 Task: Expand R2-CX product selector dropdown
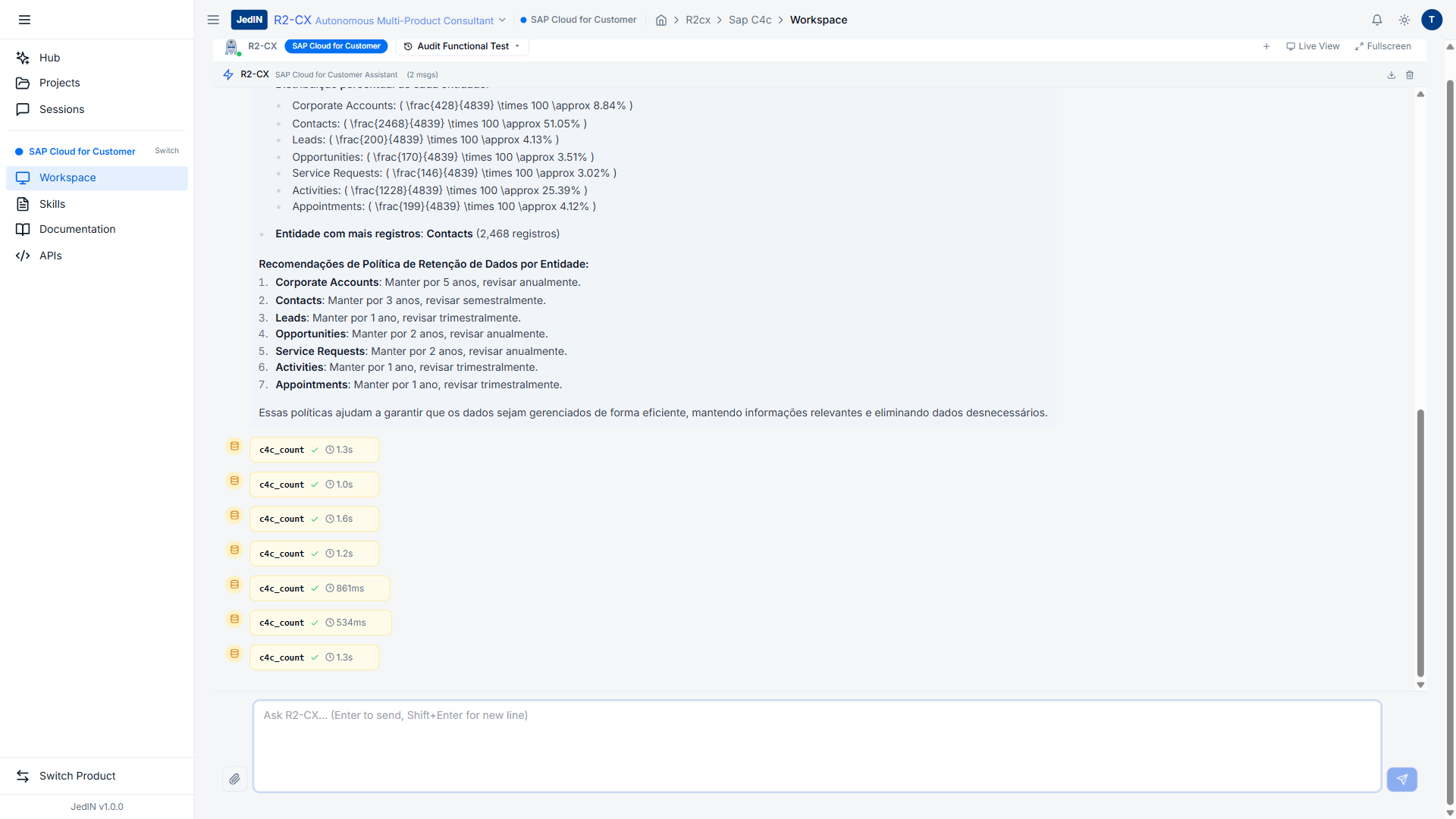pos(501,20)
